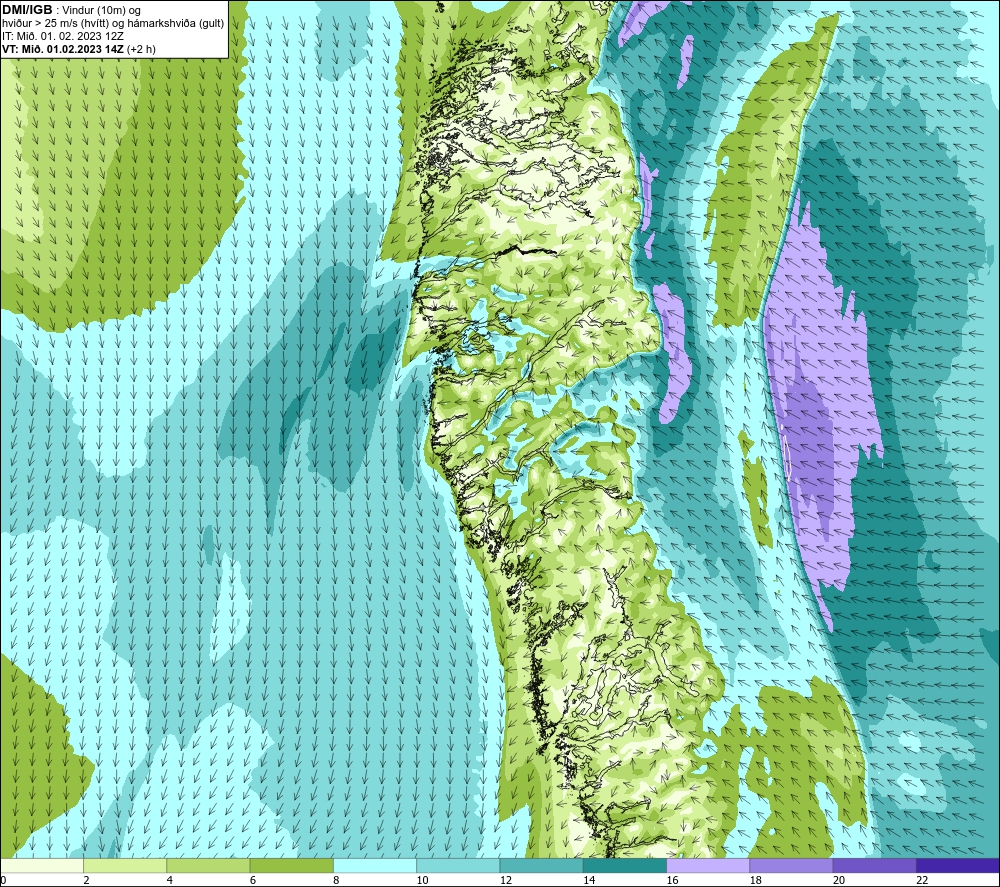Click the scale label "14"
The height and width of the screenshot is (887, 1000).
click(x=589, y=880)
